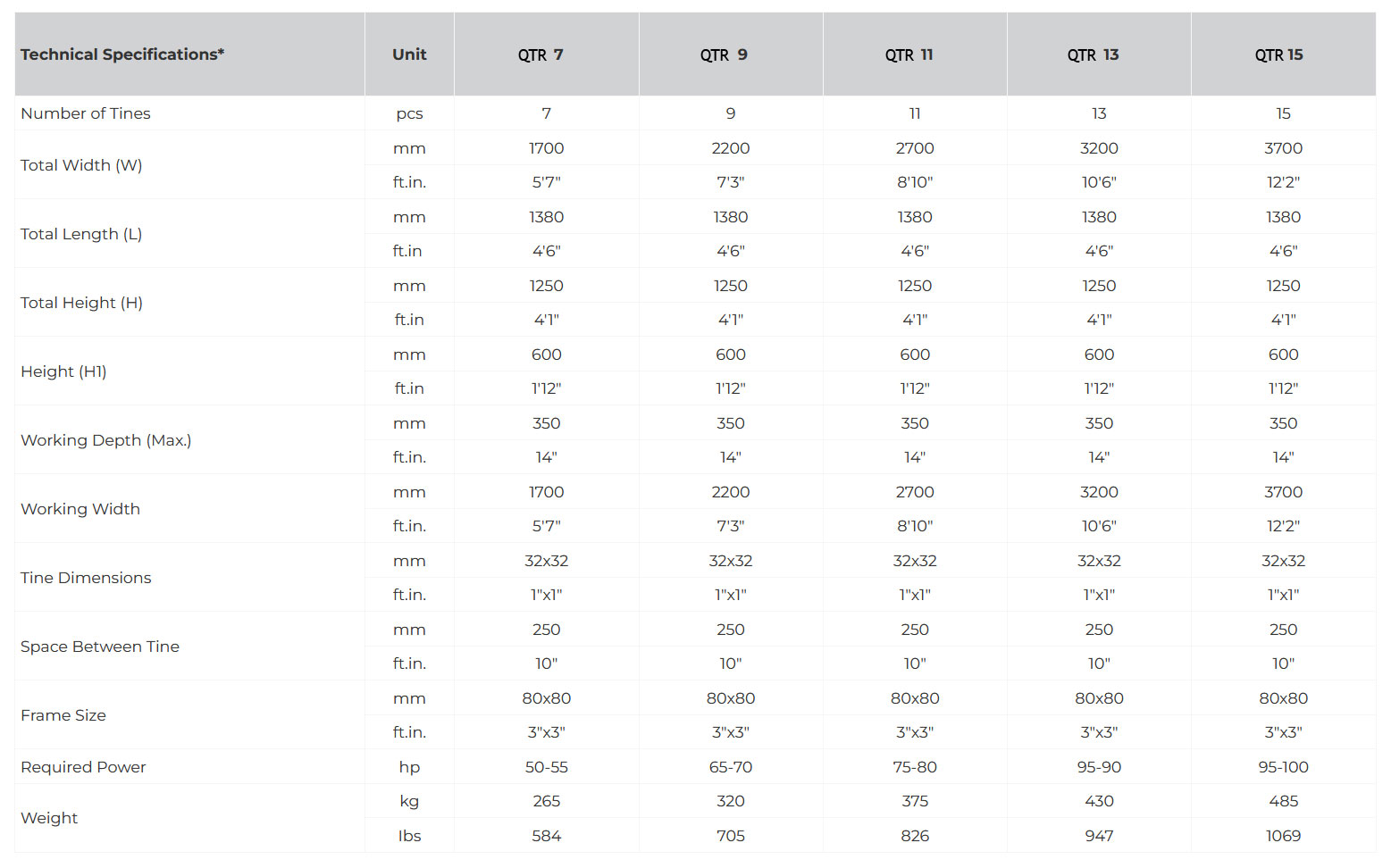Click the Working Depth (Max.) row label
This screenshot has width=1391, height=868.
(106, 440)
